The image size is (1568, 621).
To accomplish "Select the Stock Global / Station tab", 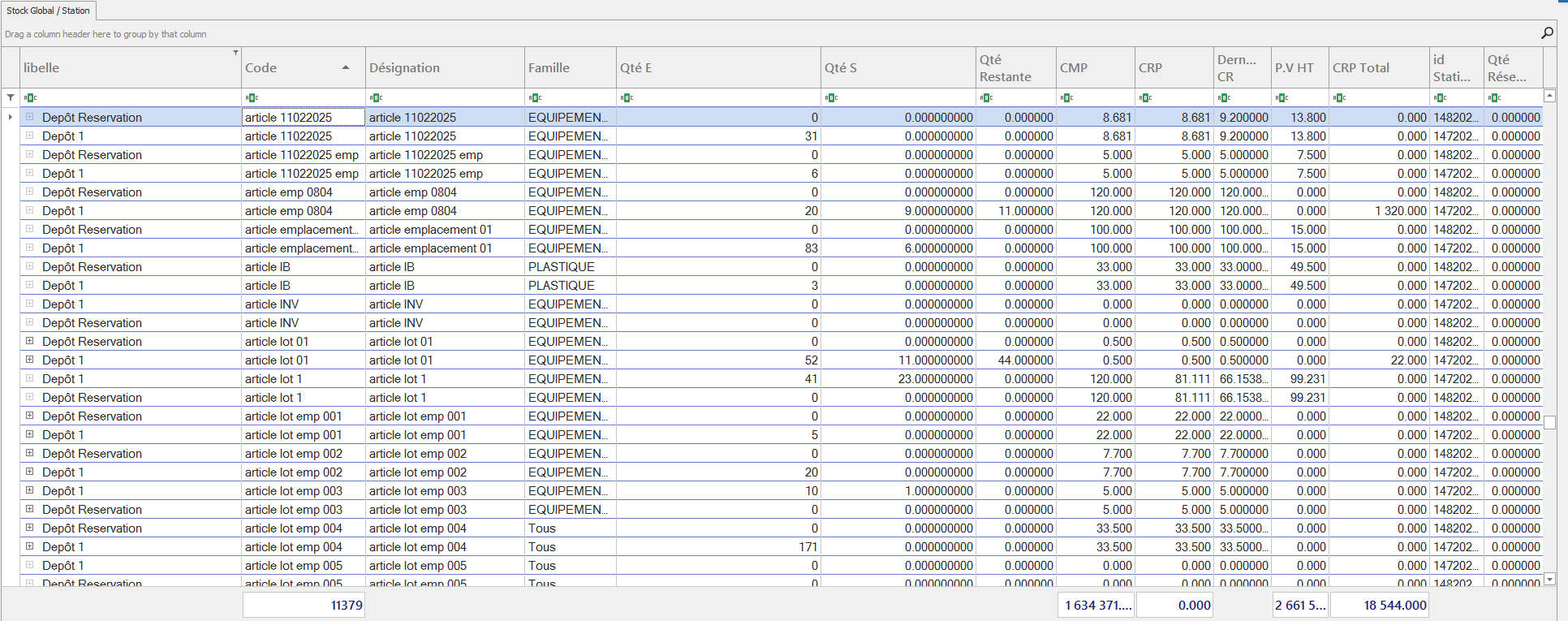I will coord(49,11).
